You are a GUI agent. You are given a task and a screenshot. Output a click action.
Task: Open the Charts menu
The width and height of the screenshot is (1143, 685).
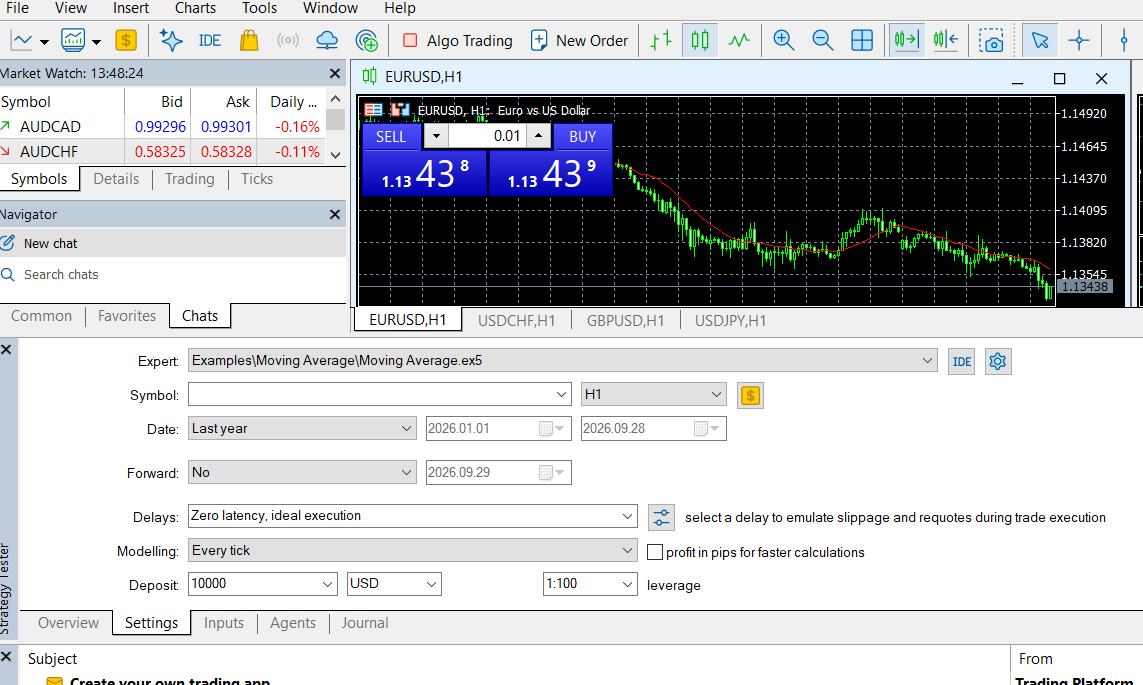coord(195,8)
